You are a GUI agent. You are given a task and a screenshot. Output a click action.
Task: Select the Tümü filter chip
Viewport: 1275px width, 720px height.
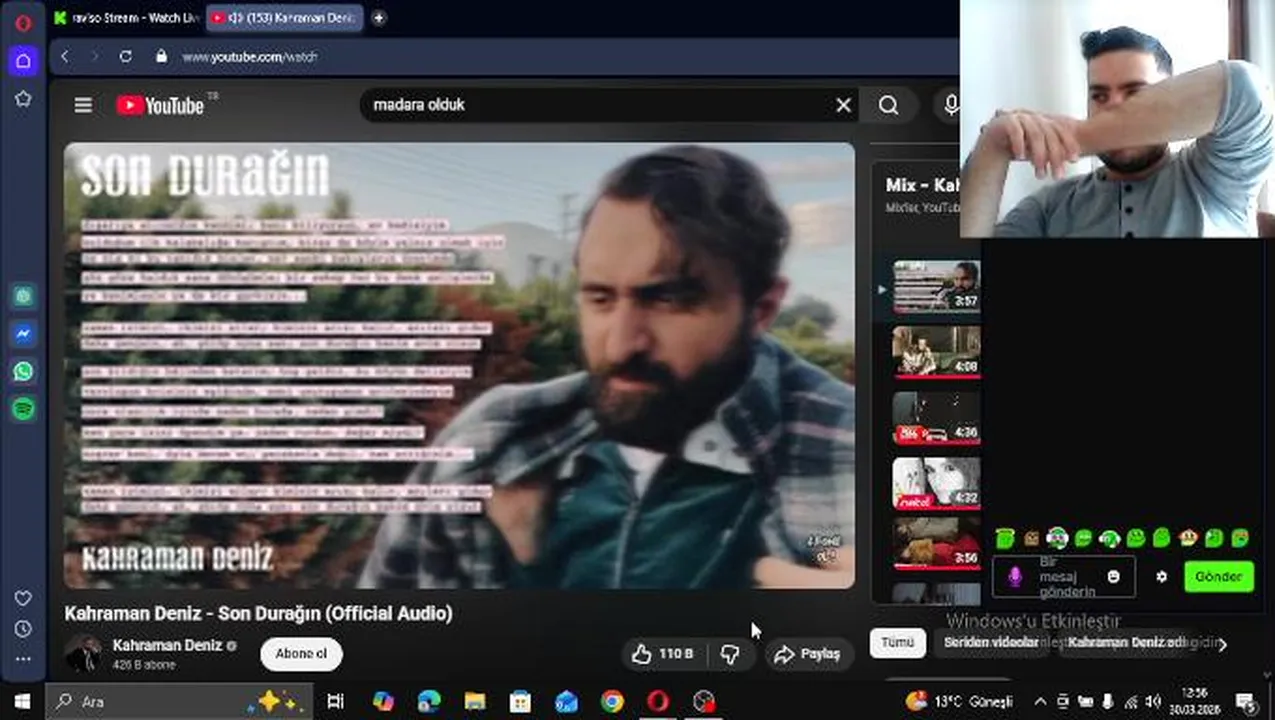(897, 643)
